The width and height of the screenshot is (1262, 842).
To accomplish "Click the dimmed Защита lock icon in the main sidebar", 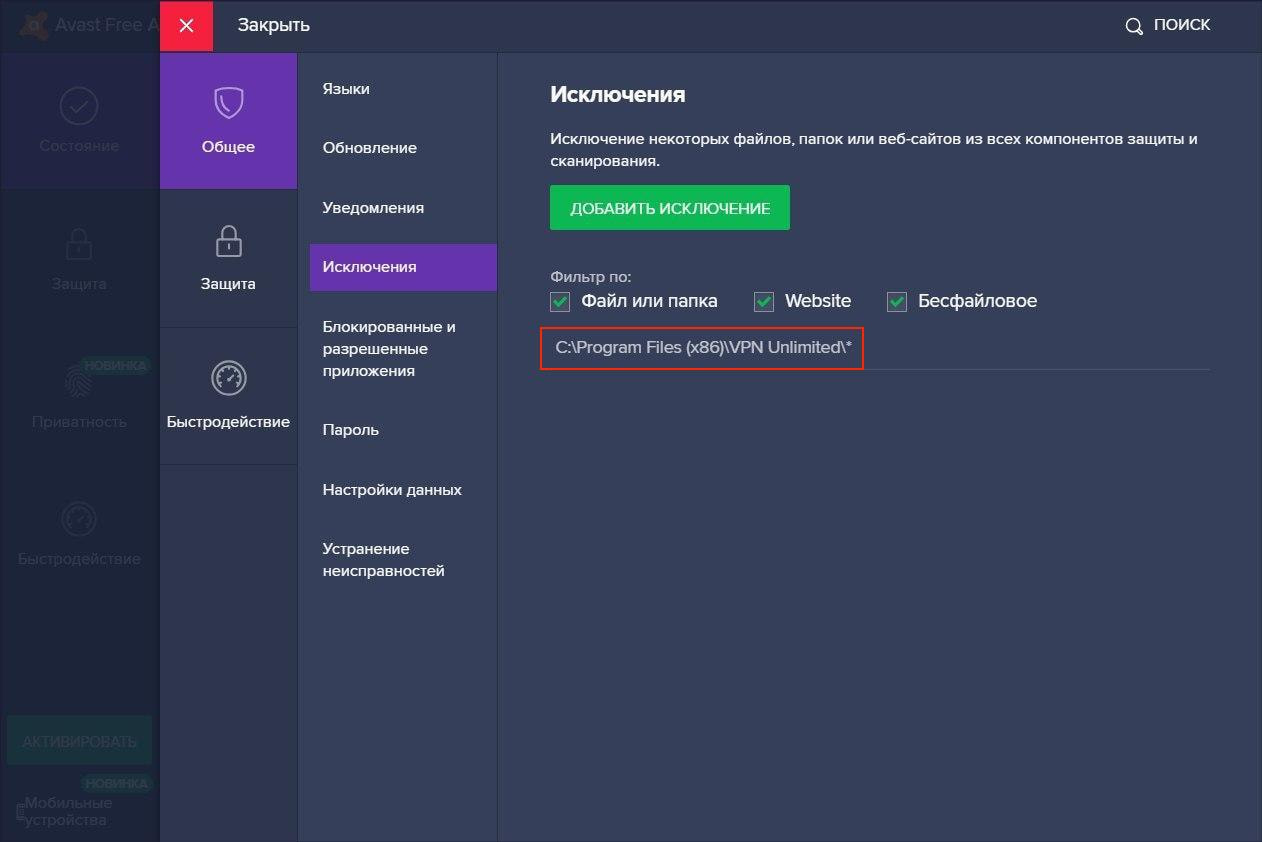I will coord(79,243).
